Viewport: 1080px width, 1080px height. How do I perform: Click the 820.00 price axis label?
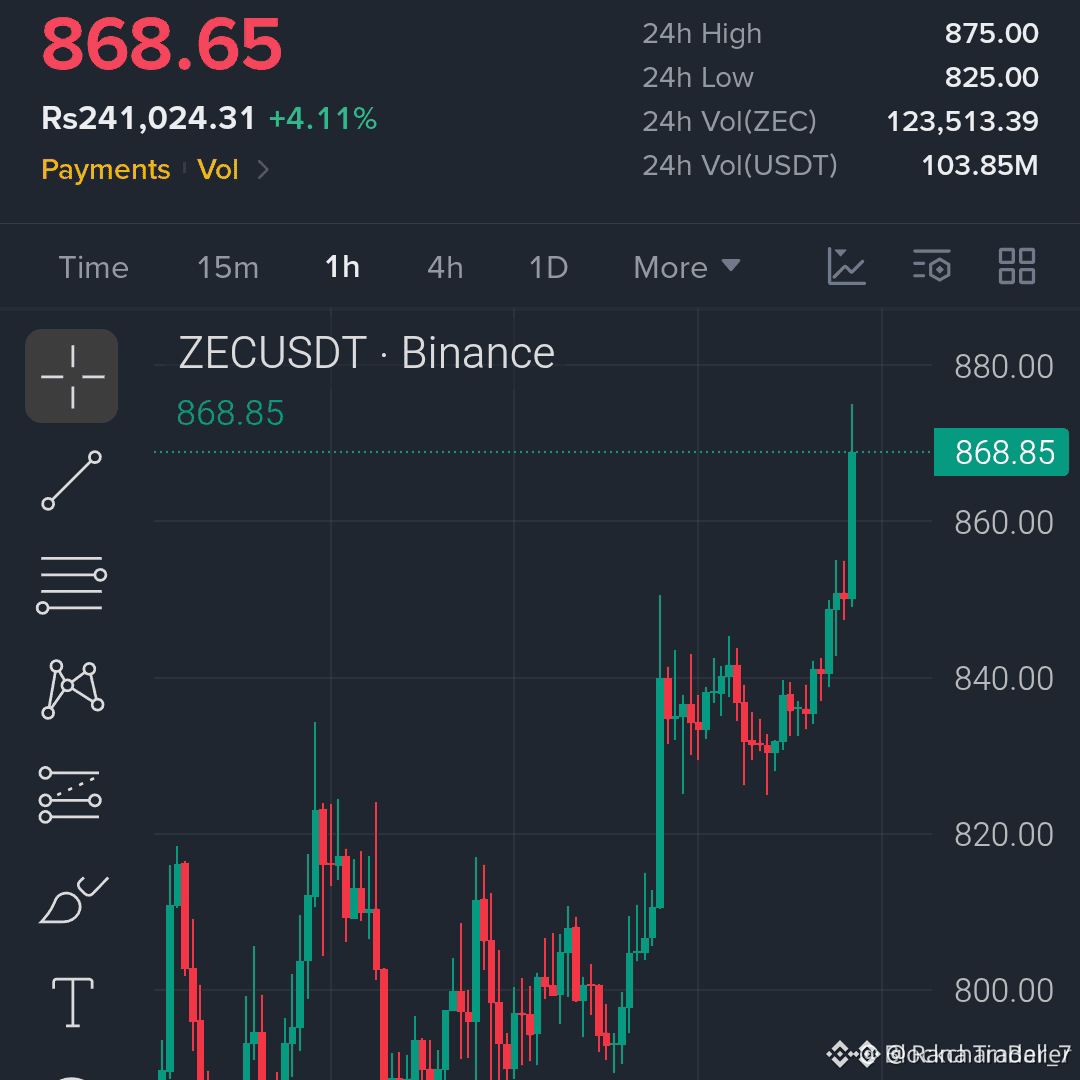pos(1004,835)
